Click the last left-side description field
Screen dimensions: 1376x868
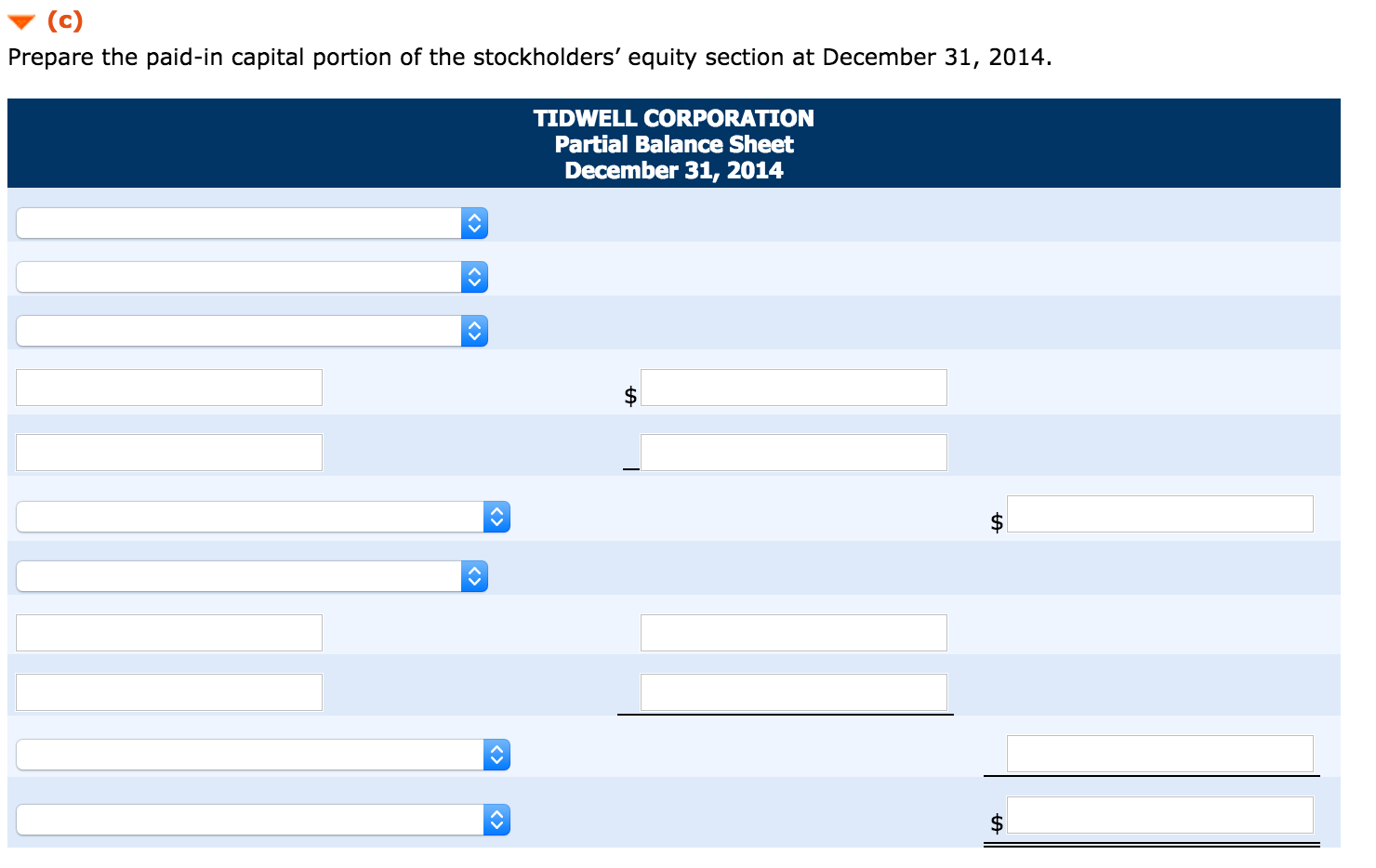tap(168, 691)
